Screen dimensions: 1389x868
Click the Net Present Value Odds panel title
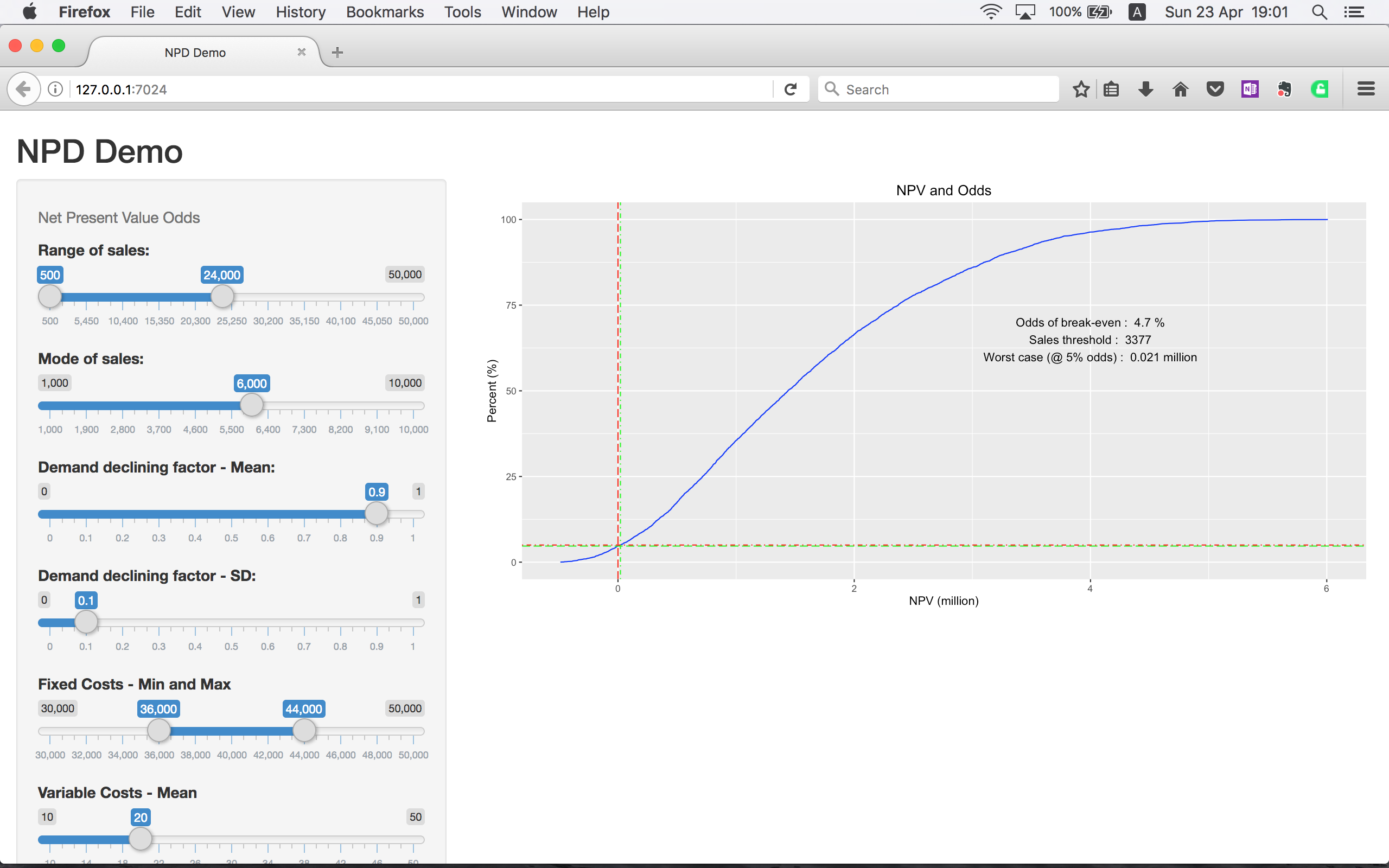[x=119, y=218]
